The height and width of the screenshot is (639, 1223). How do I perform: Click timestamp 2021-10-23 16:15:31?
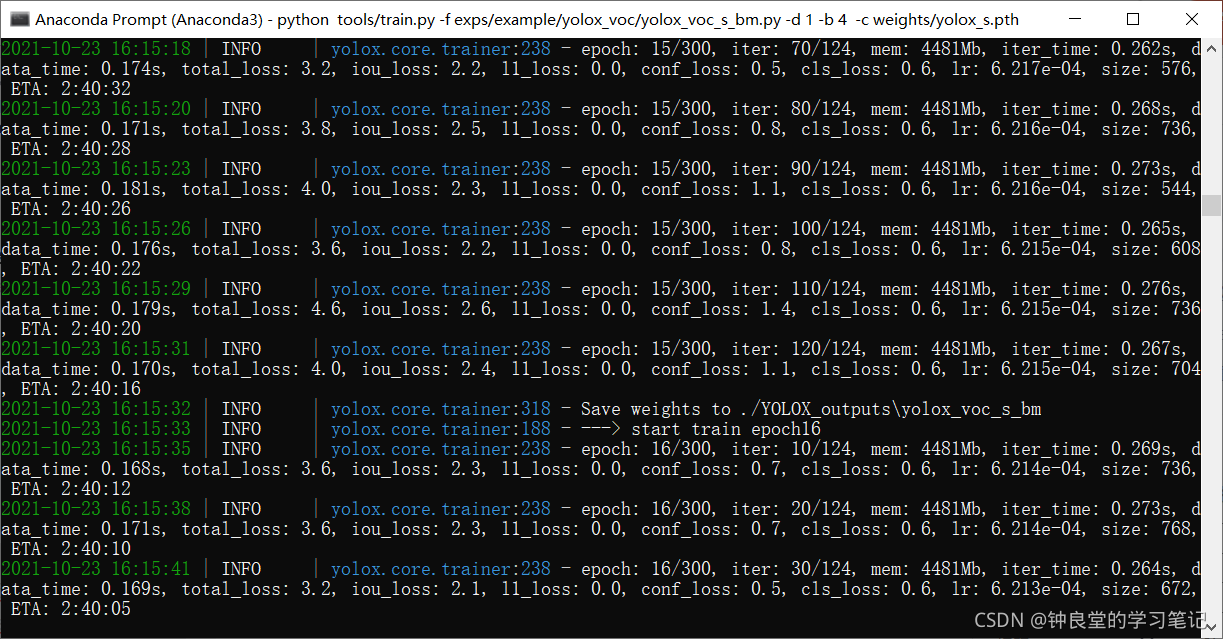click(96, 349)
